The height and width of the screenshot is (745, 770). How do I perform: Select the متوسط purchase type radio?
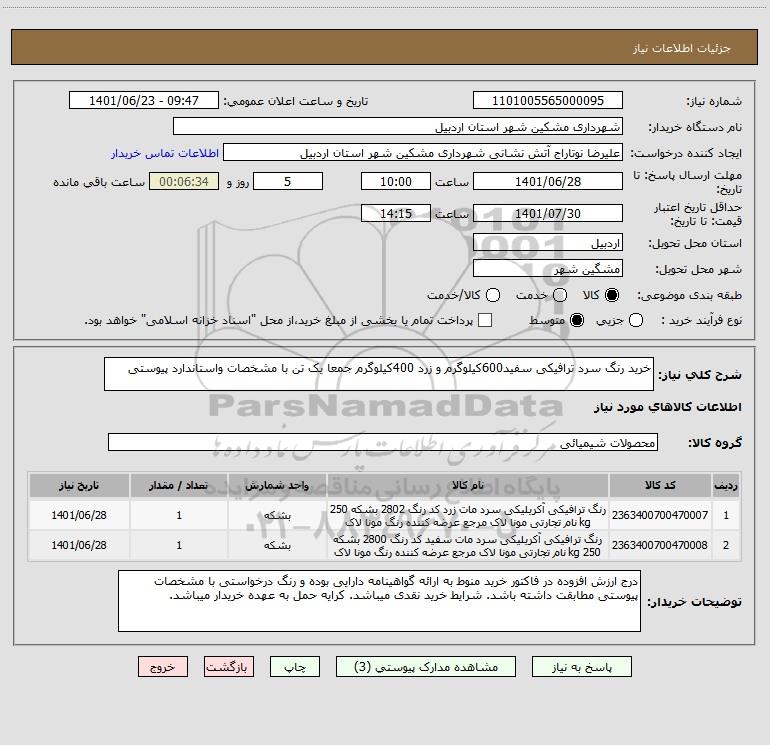coord(577,321)
